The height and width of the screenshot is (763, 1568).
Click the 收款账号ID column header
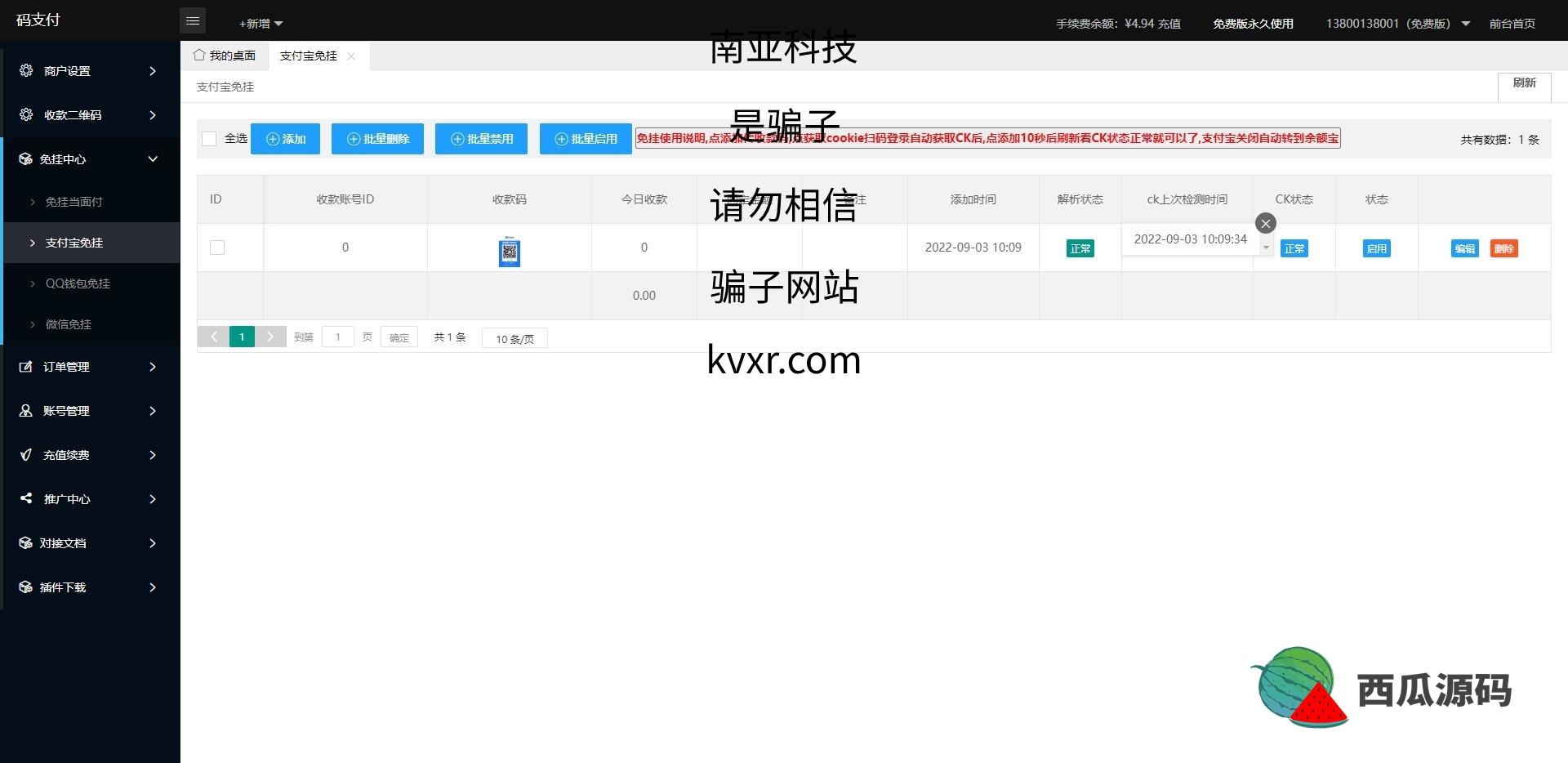tap(345, 199)
